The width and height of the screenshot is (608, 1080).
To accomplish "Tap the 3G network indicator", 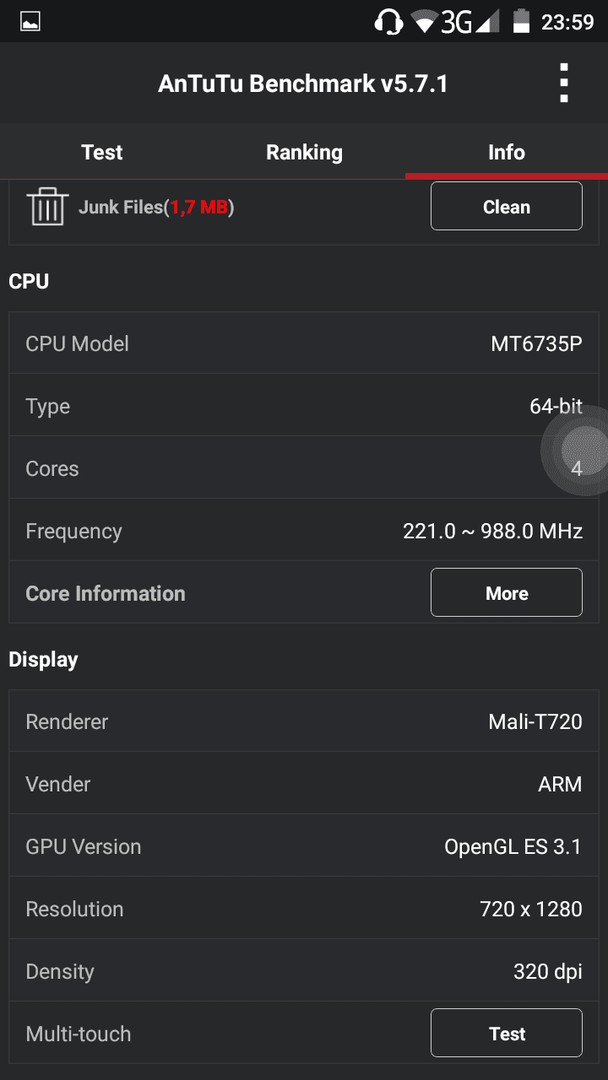I will [457, 22].
